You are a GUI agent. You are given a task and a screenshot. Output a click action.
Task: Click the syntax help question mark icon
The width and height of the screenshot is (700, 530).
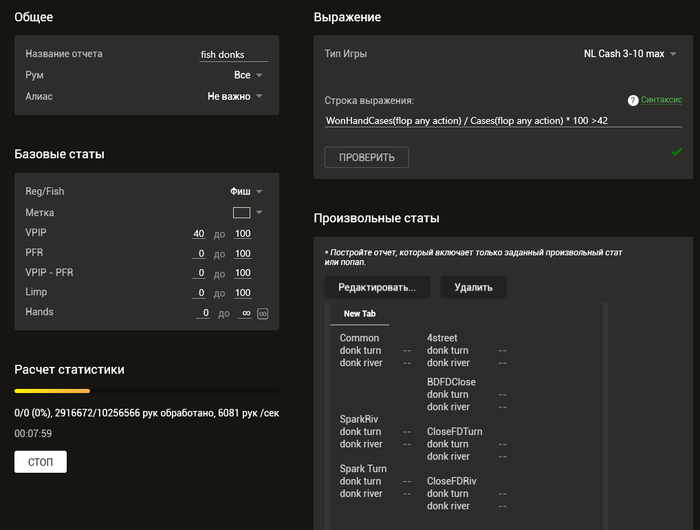point(633,100)
